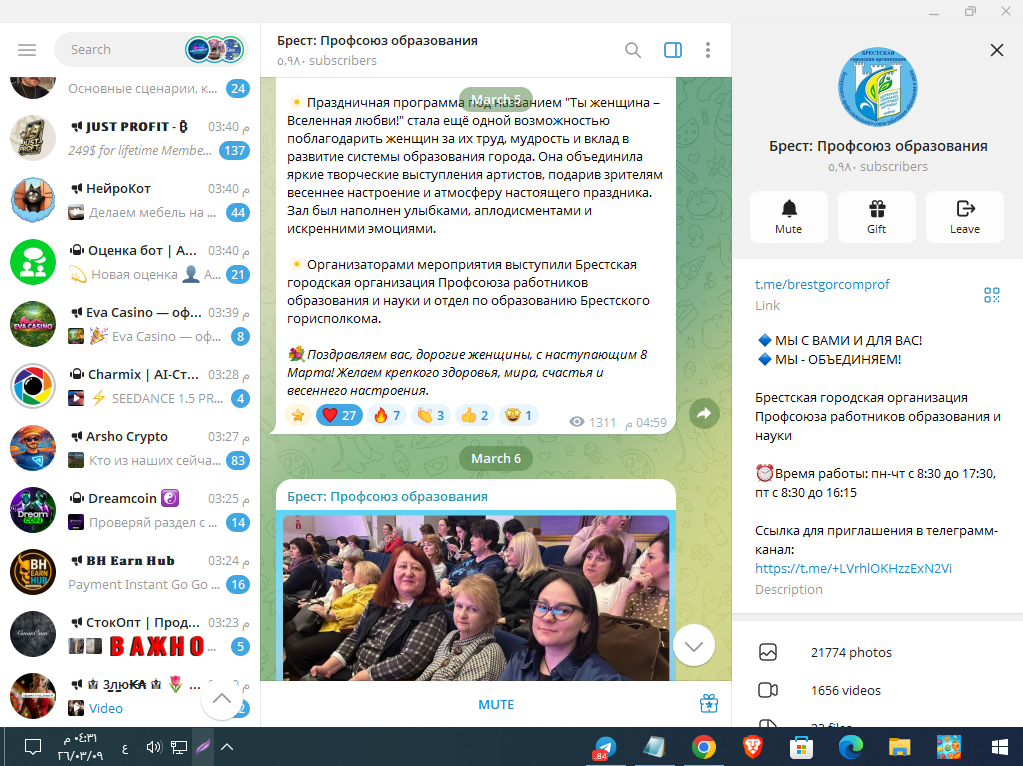The width and height of the screenshot is (1023, 766).
Task: Open the invite link https://t.me/+LVrhlOKHzzExN2Vi
Action: click(853, 568)
